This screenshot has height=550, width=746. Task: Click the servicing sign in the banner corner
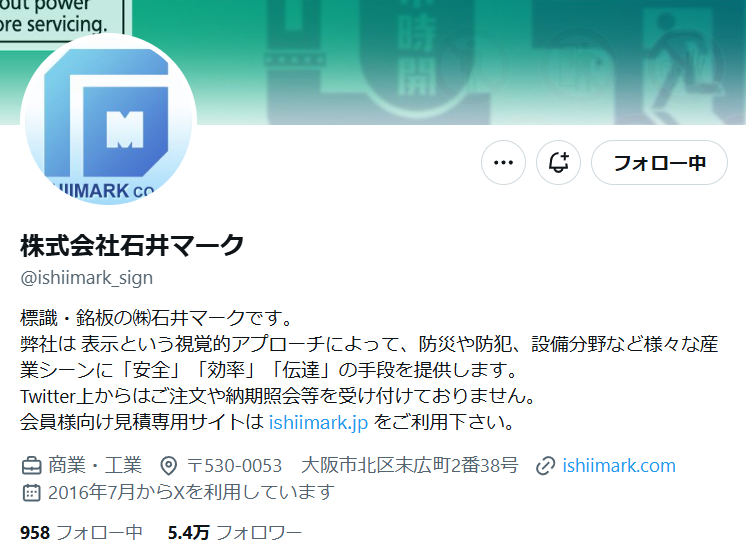tap(62, 19)
